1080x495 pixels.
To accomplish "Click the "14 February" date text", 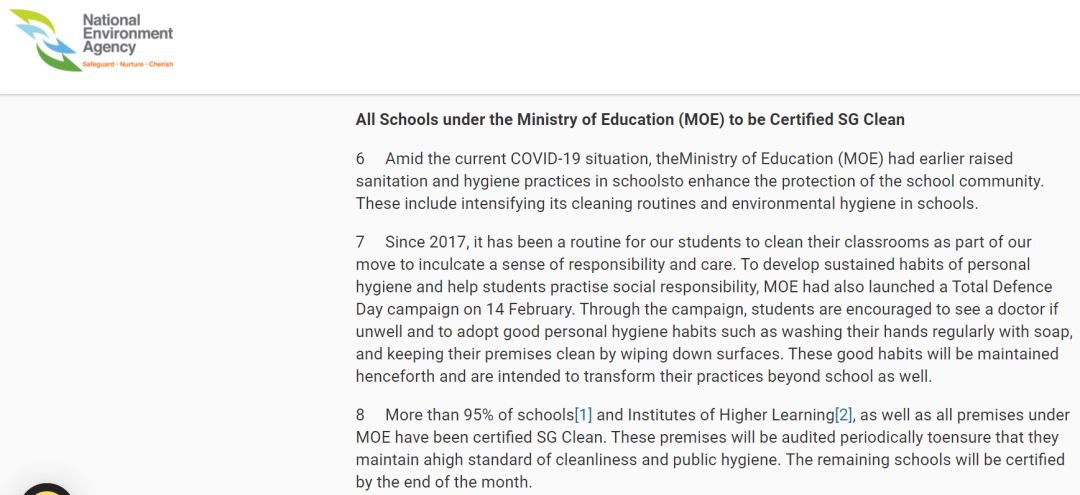I will [527, 308].
